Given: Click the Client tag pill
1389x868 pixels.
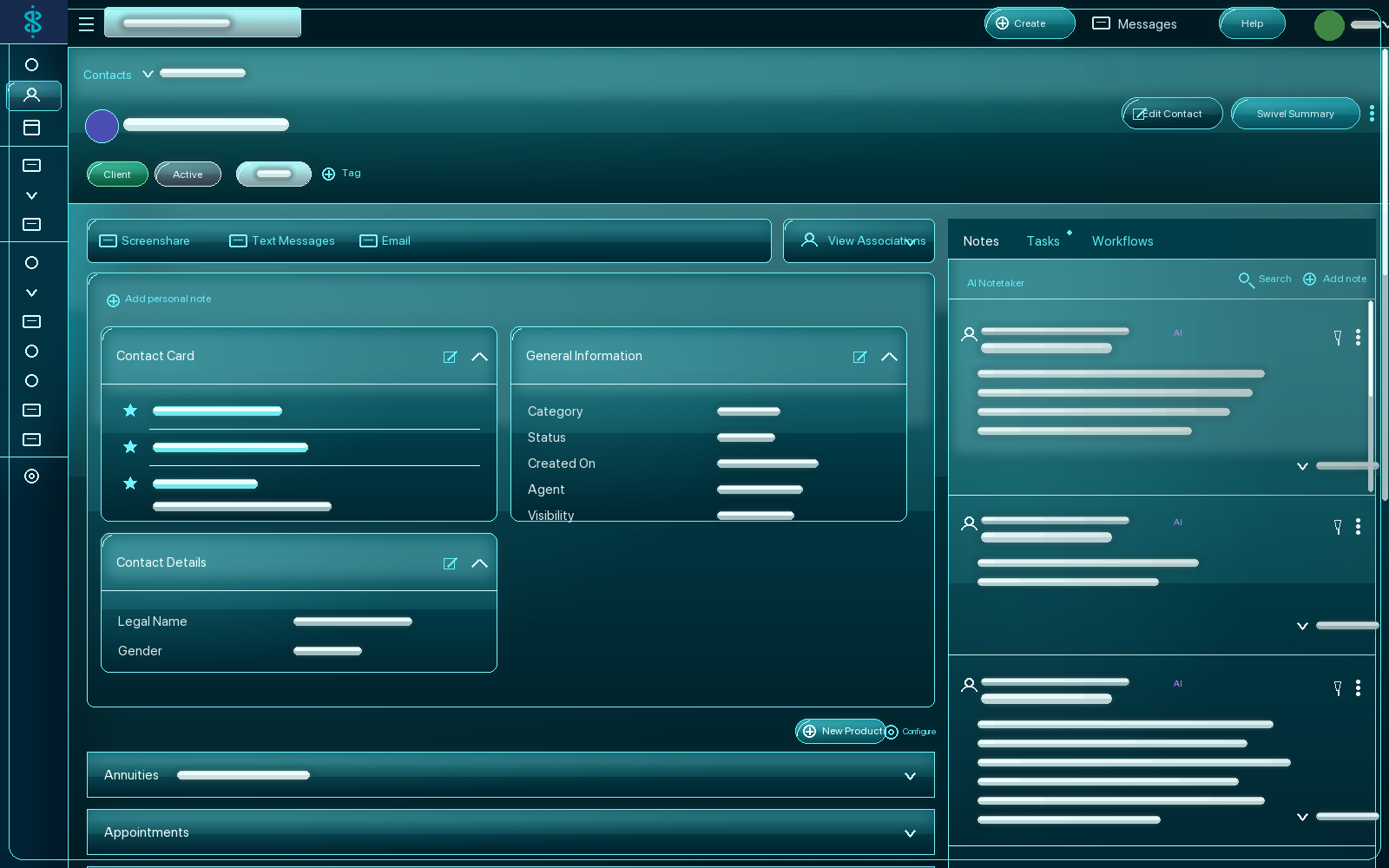Looking at the screenshot, I should coord(117,174).
